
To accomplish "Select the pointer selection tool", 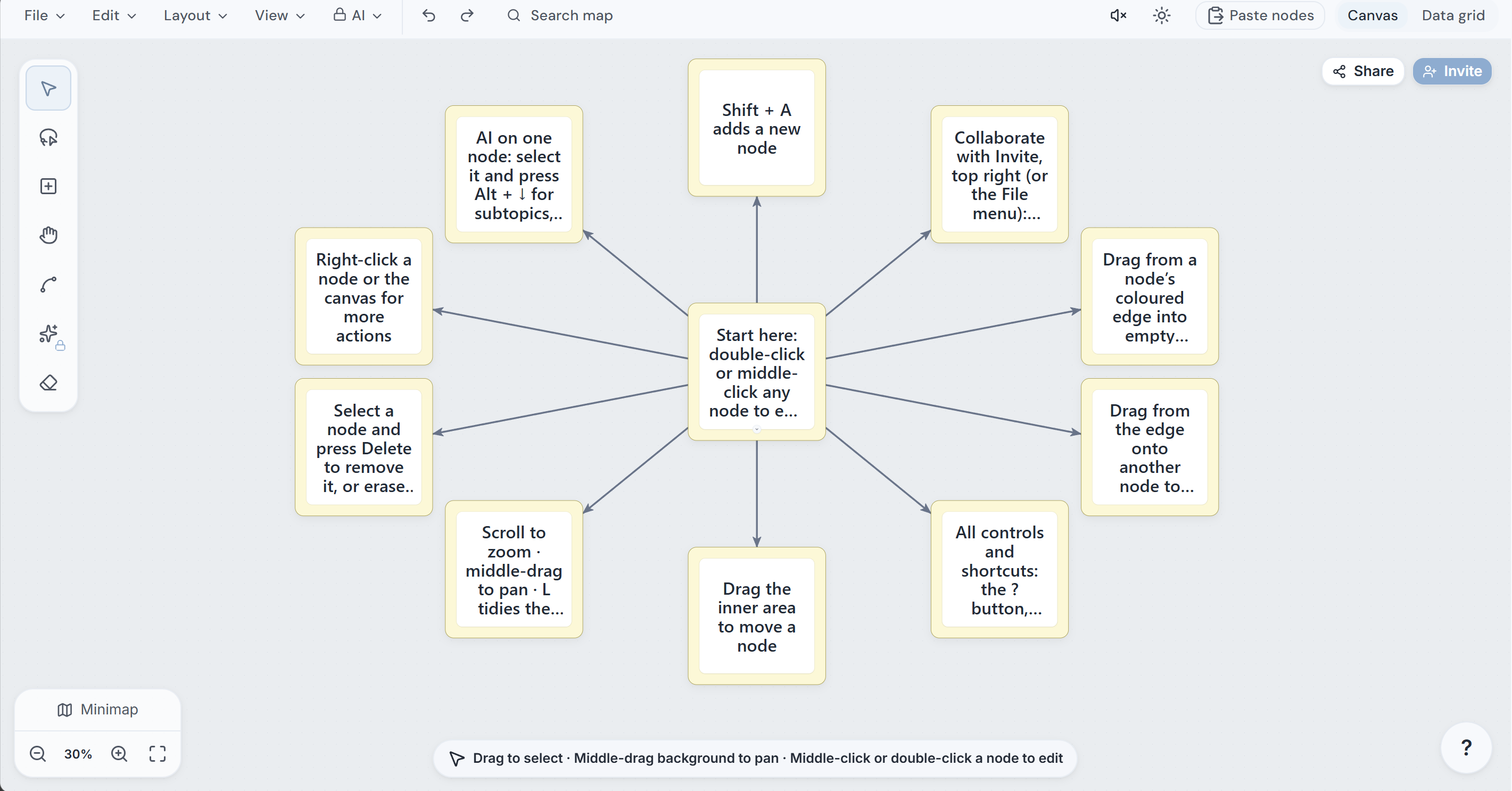I will pos(48,89).
